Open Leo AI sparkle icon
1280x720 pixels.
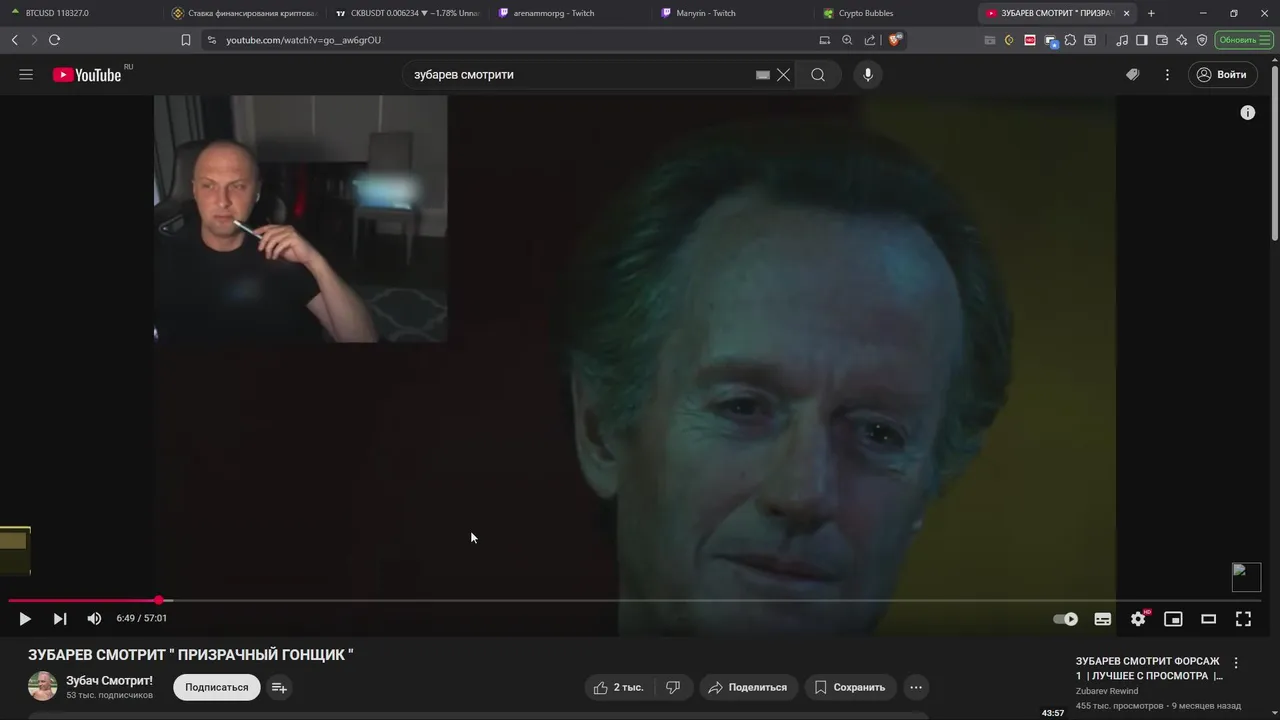point(1182,40)
